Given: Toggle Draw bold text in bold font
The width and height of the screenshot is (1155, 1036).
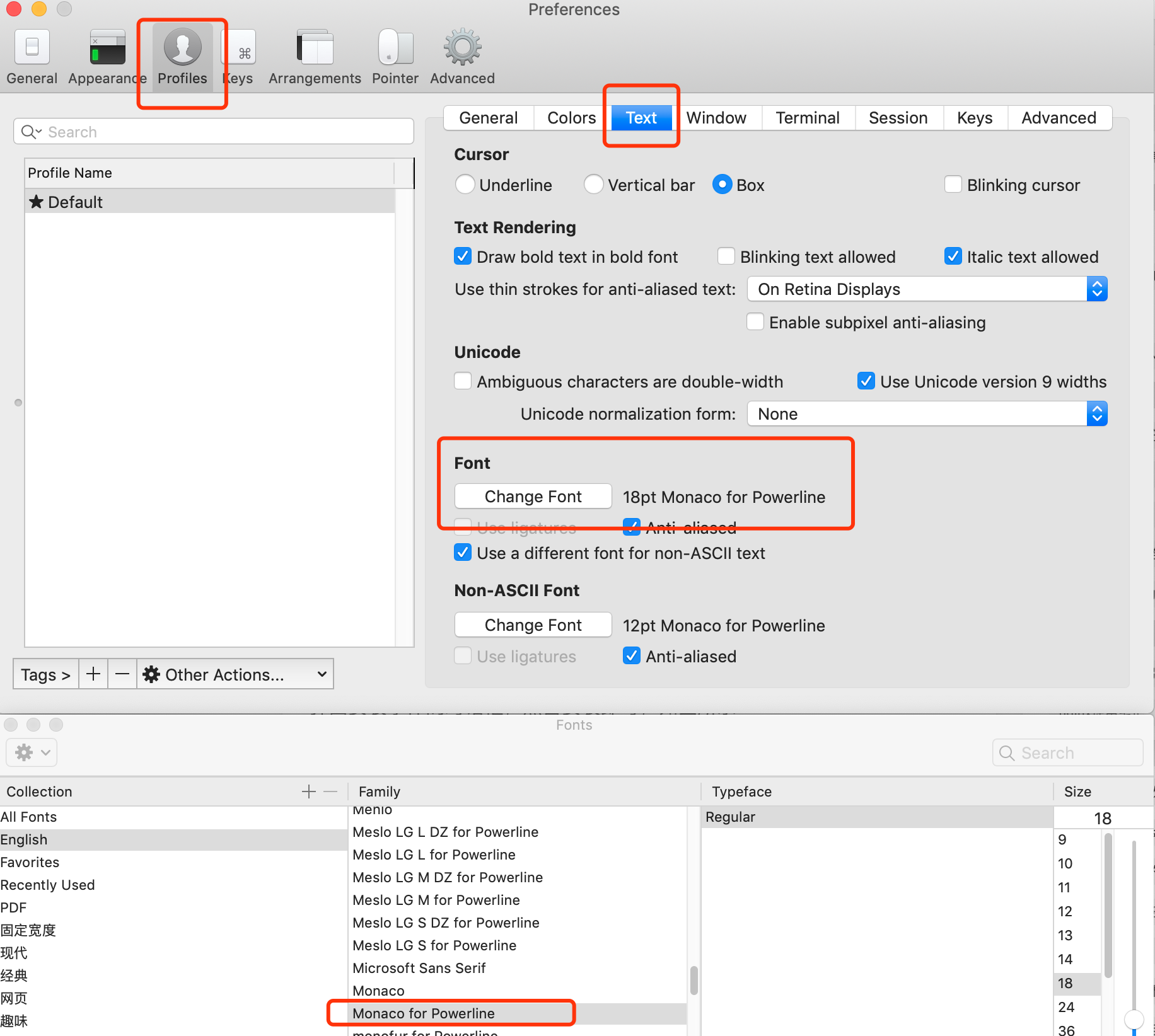Looking at the screenshot, I should click(463, 257).
